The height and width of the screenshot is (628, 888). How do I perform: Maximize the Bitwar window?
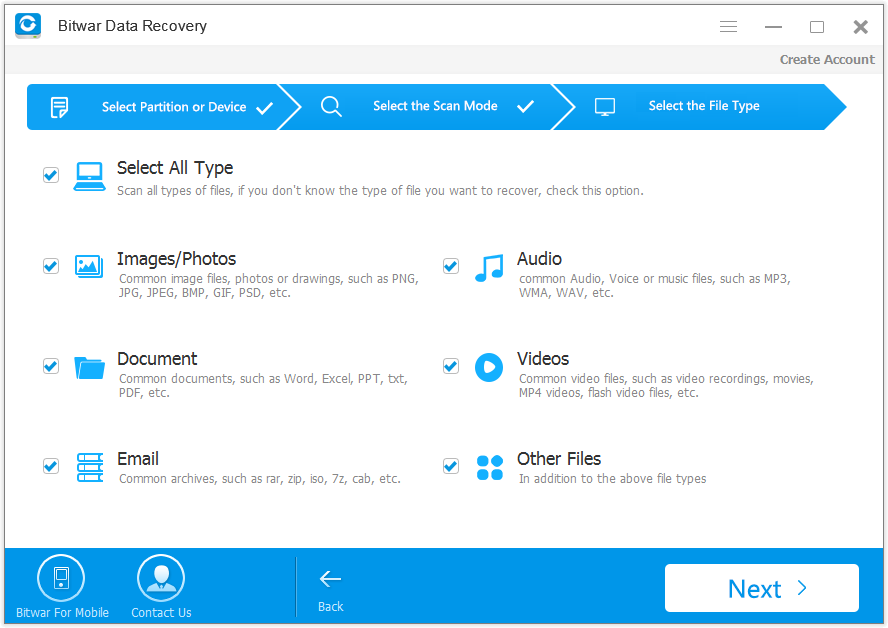pos(817,27)
